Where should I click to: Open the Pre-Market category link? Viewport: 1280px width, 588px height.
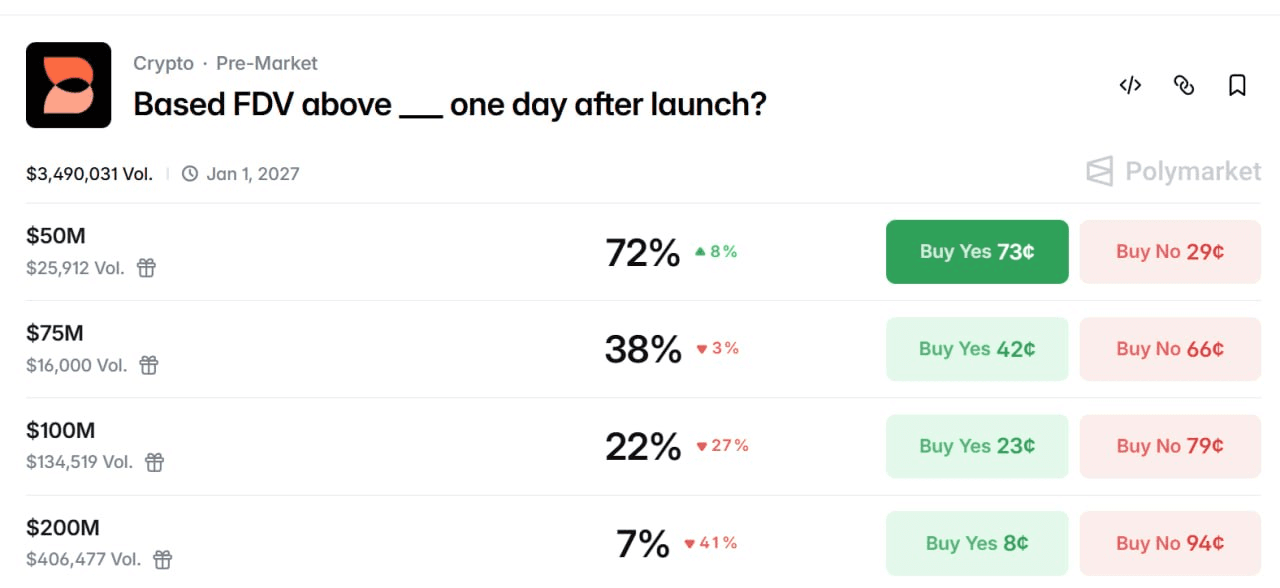(266, 63)
